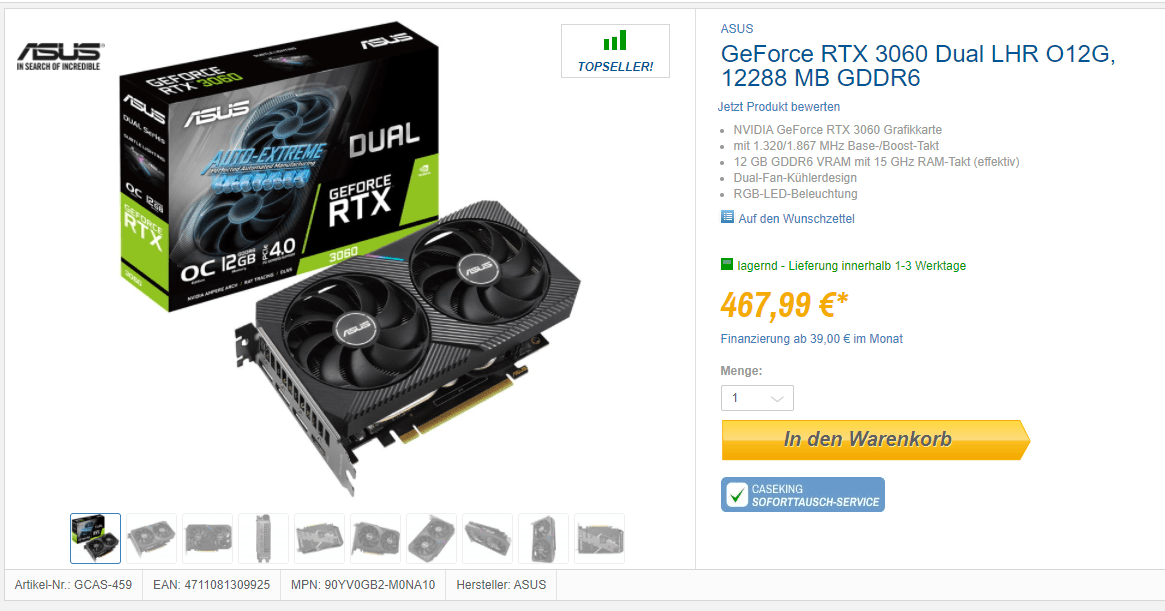Open the Jetzt Produkt bewerten link
This screenshot has width=1165, height=611.
point(779,106)
